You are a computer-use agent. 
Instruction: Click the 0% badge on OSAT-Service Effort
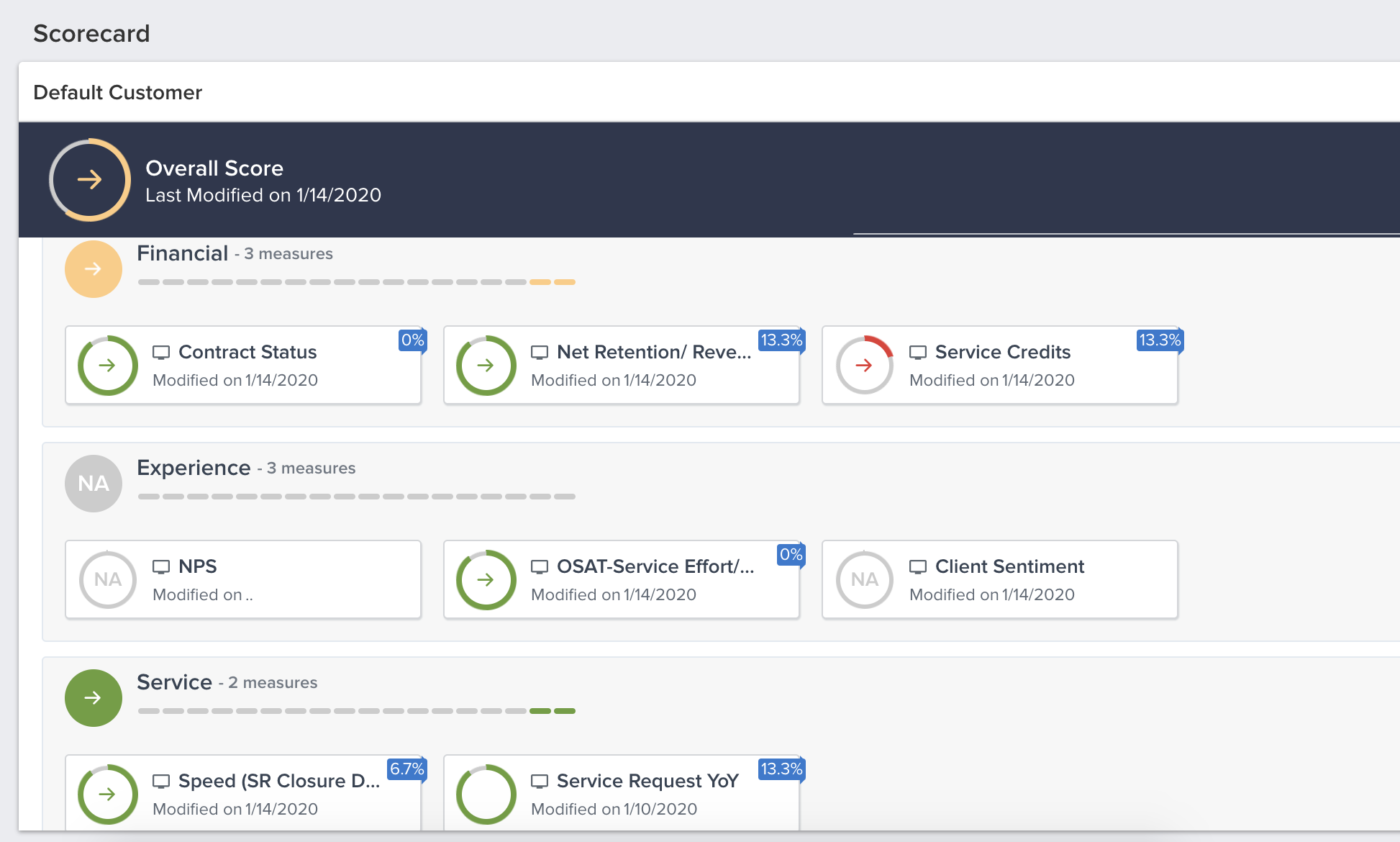[791, 555]
